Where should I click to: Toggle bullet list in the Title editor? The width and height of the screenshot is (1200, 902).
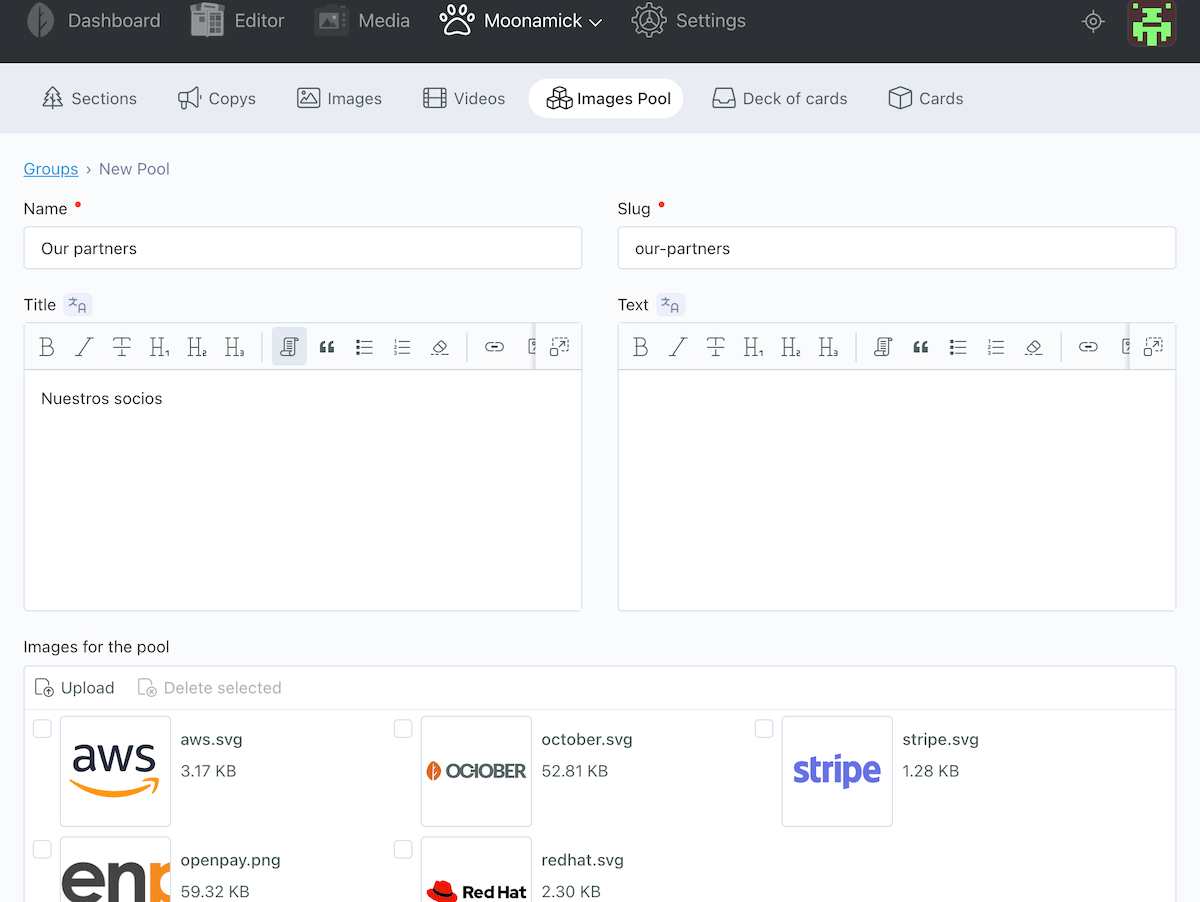coord(364,347)
